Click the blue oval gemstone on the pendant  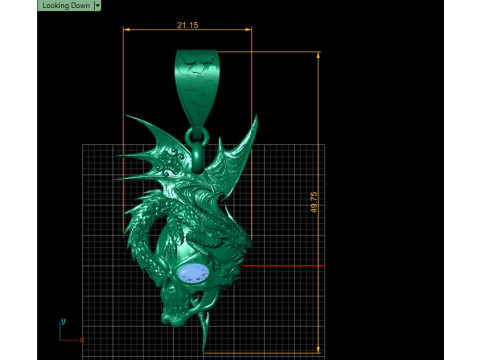195,272
